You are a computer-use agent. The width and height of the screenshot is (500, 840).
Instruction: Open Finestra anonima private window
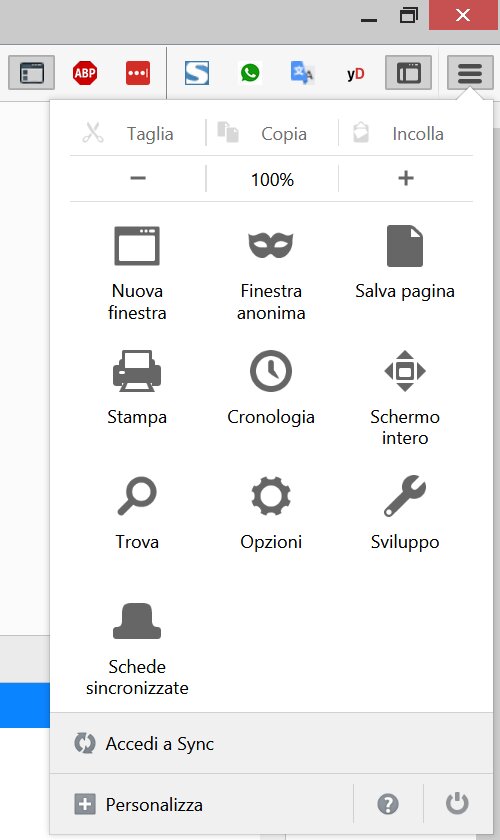click(271, 273)
